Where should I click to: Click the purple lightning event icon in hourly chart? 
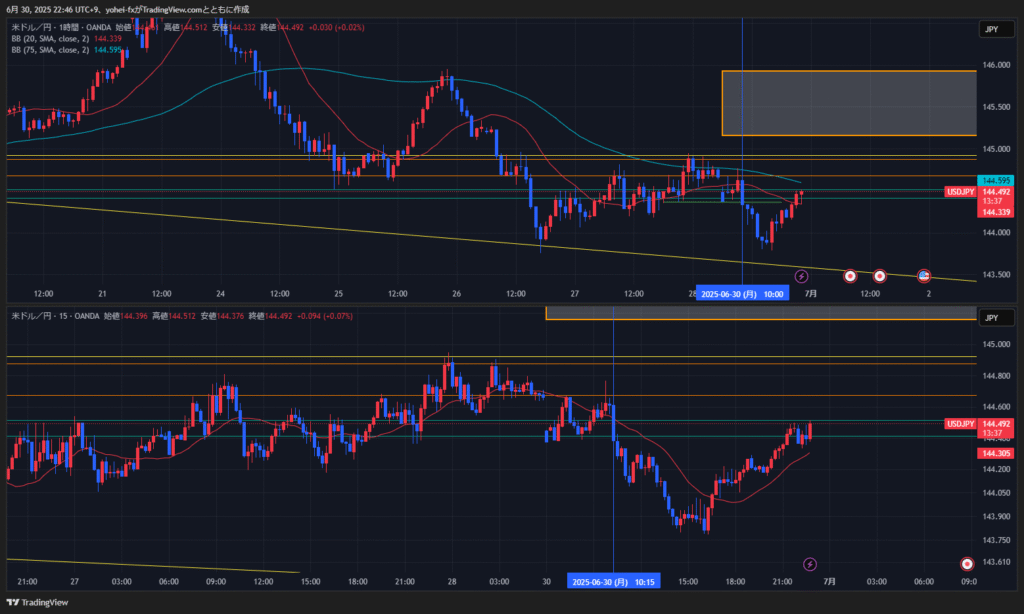coord(801,276)
